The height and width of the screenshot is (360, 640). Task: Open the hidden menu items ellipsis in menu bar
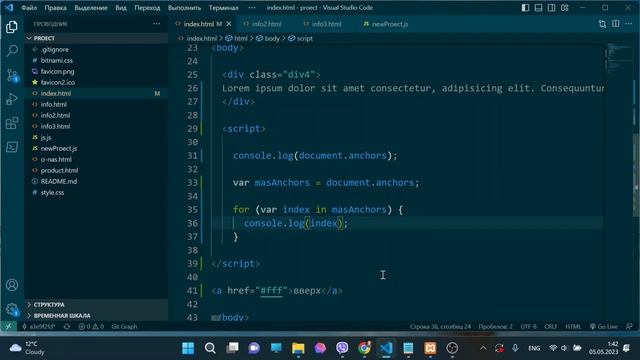[x=252, y=8]
